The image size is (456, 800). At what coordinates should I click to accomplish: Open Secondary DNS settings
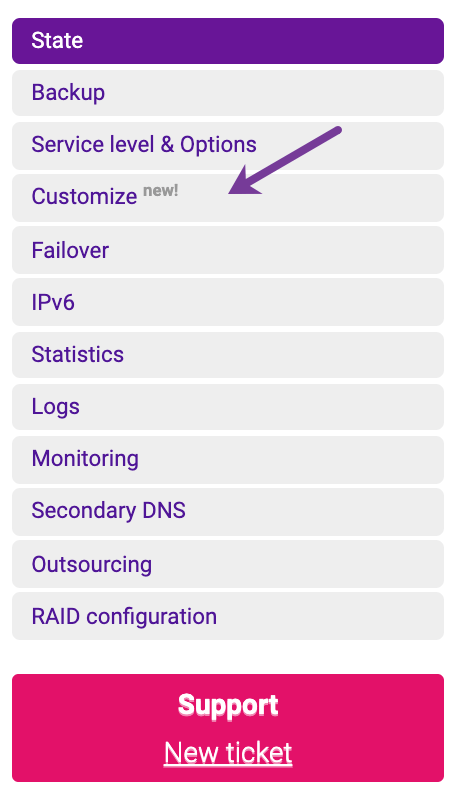click(228, 511)
